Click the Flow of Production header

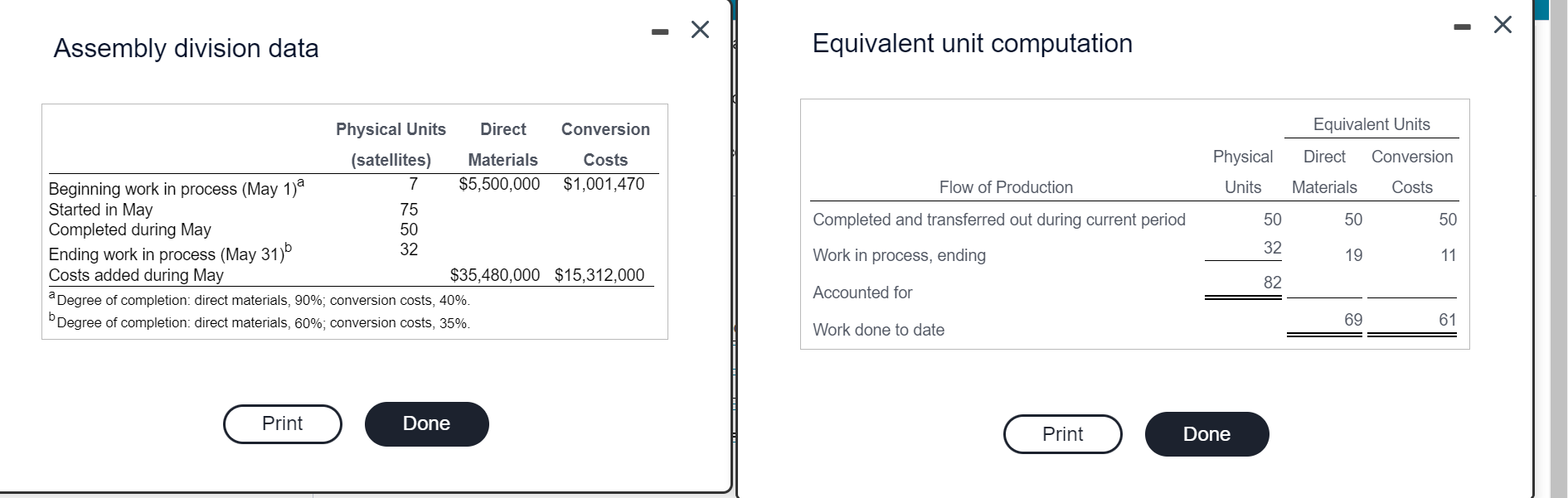[x=1006, y=187]
